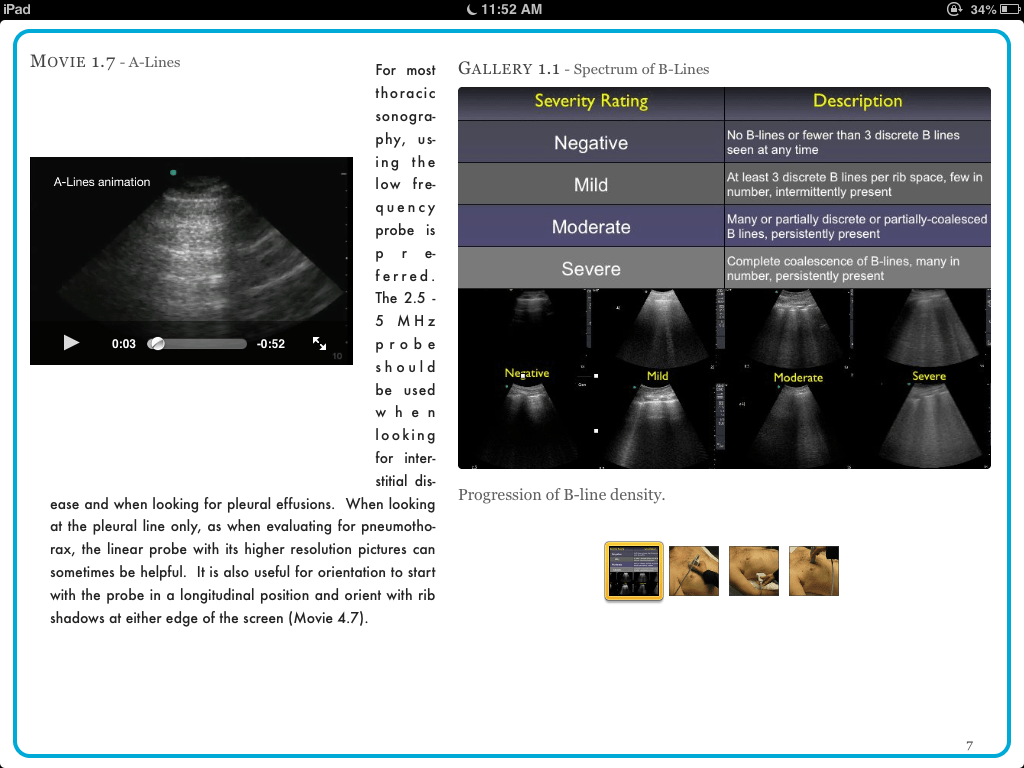Select the third gallery thumbnail
Viewport: 1024px width, 768px height.
tap(754, 570)
